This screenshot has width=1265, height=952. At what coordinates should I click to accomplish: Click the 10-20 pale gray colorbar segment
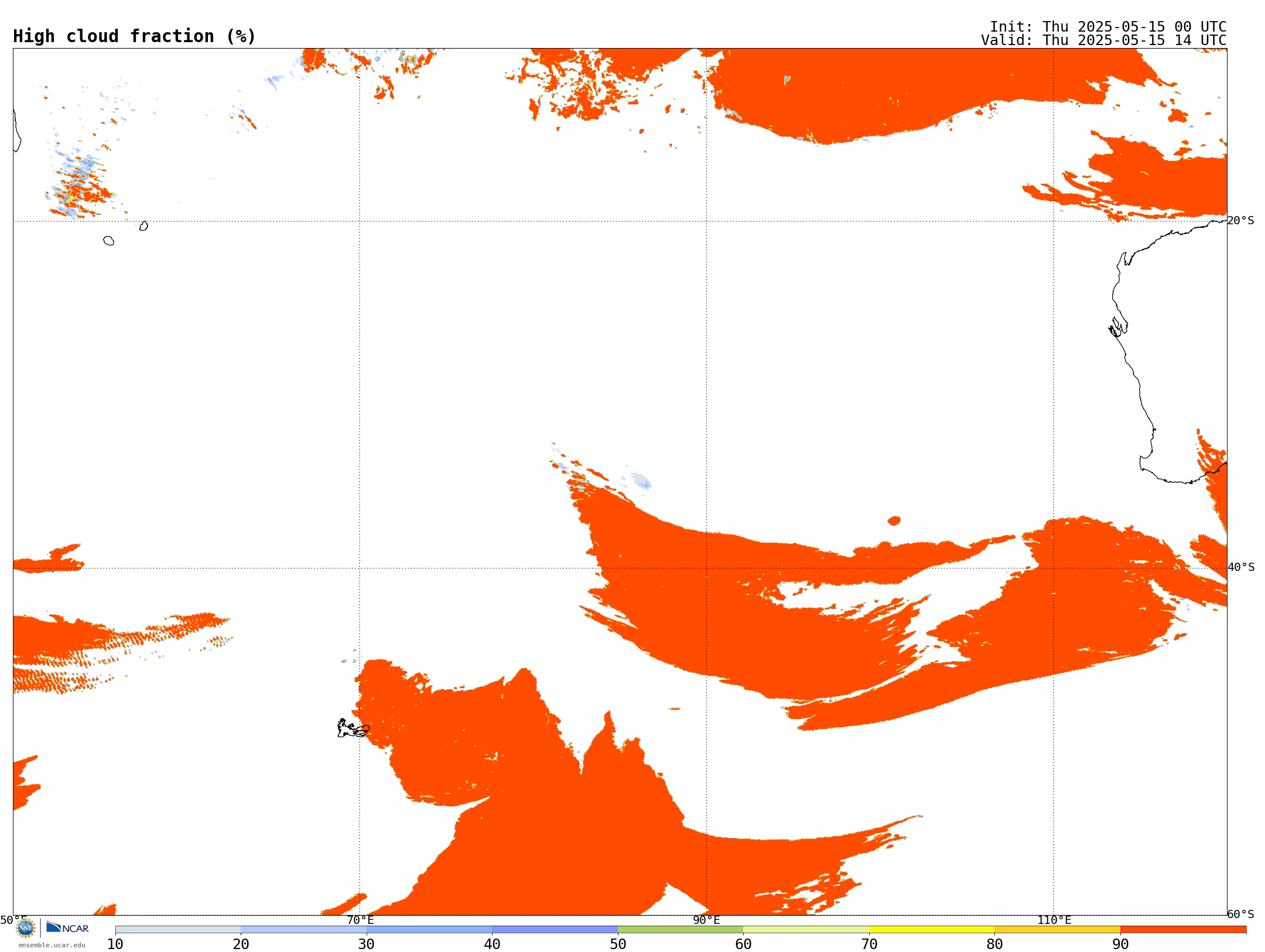click(178, 930)
